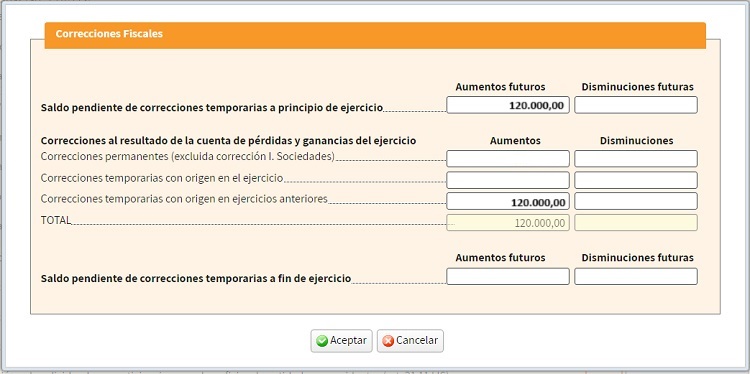
Task: Focus Disminuciones futuras field at fin de ejercicio
Action: 636,276
